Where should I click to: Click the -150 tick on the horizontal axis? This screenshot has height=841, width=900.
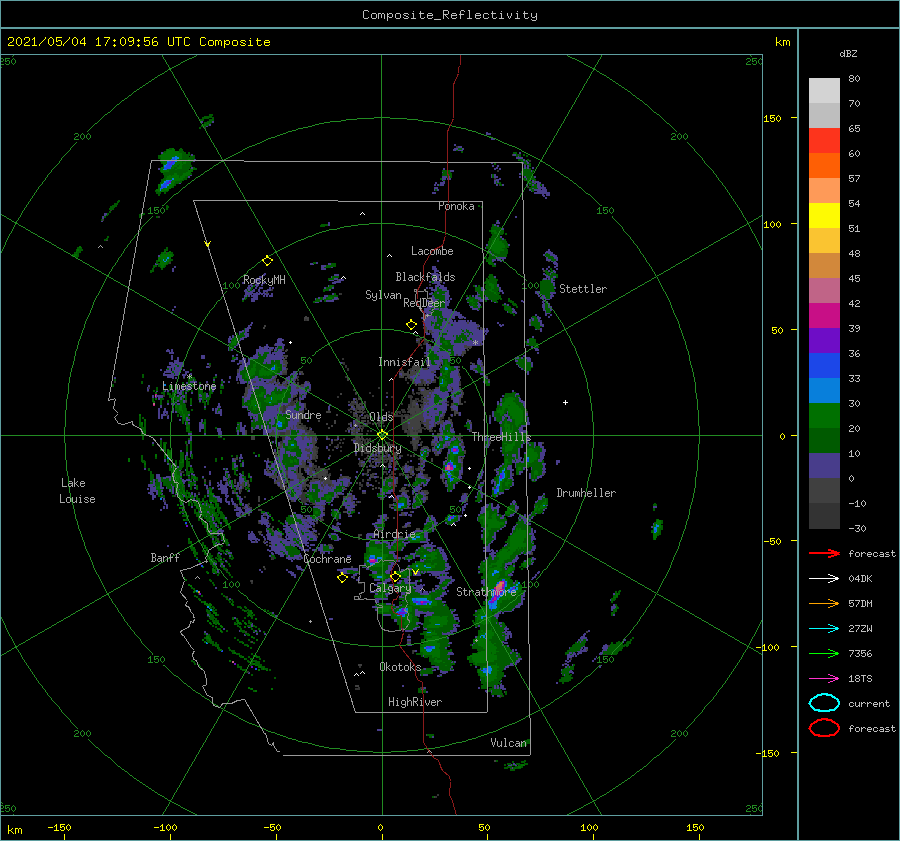point(59,827)
